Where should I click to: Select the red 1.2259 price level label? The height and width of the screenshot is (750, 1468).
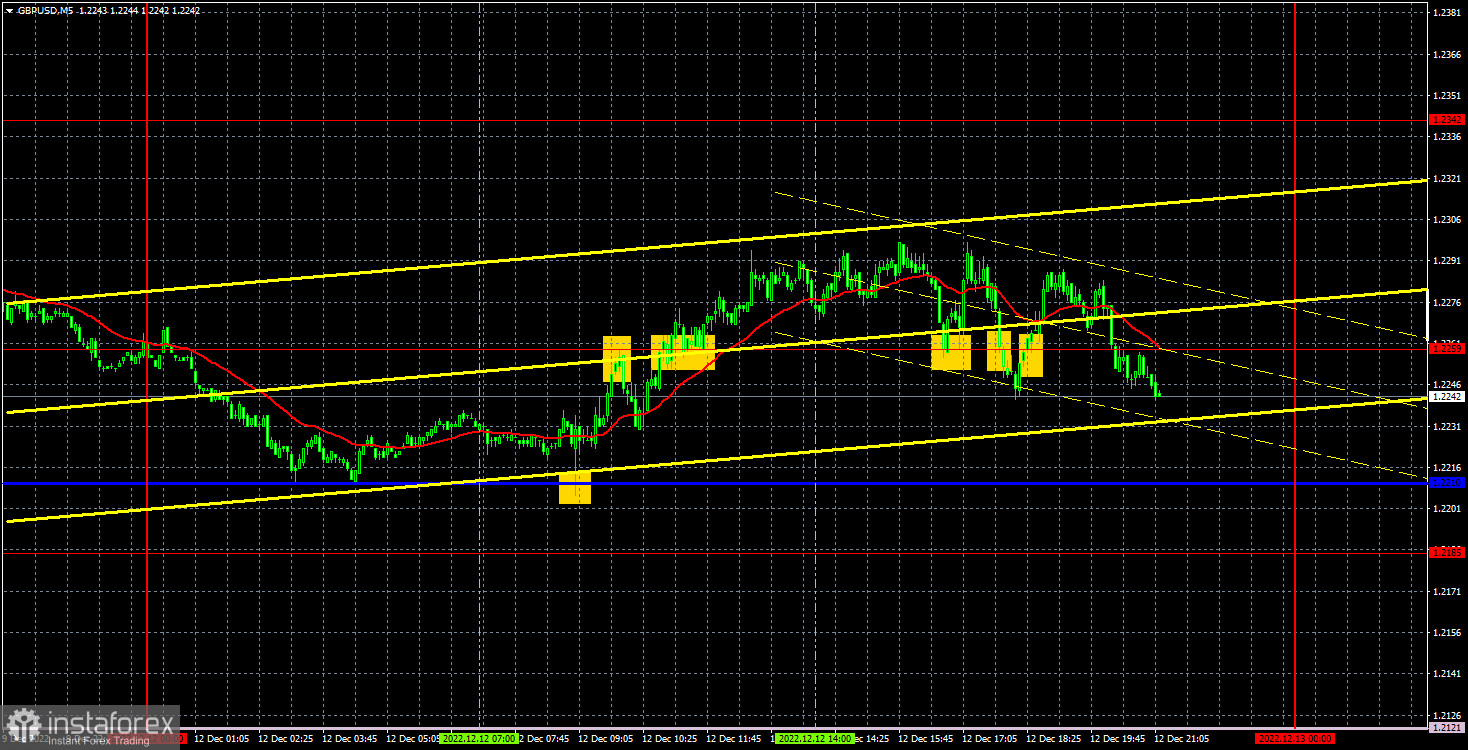click(1448, 348)
